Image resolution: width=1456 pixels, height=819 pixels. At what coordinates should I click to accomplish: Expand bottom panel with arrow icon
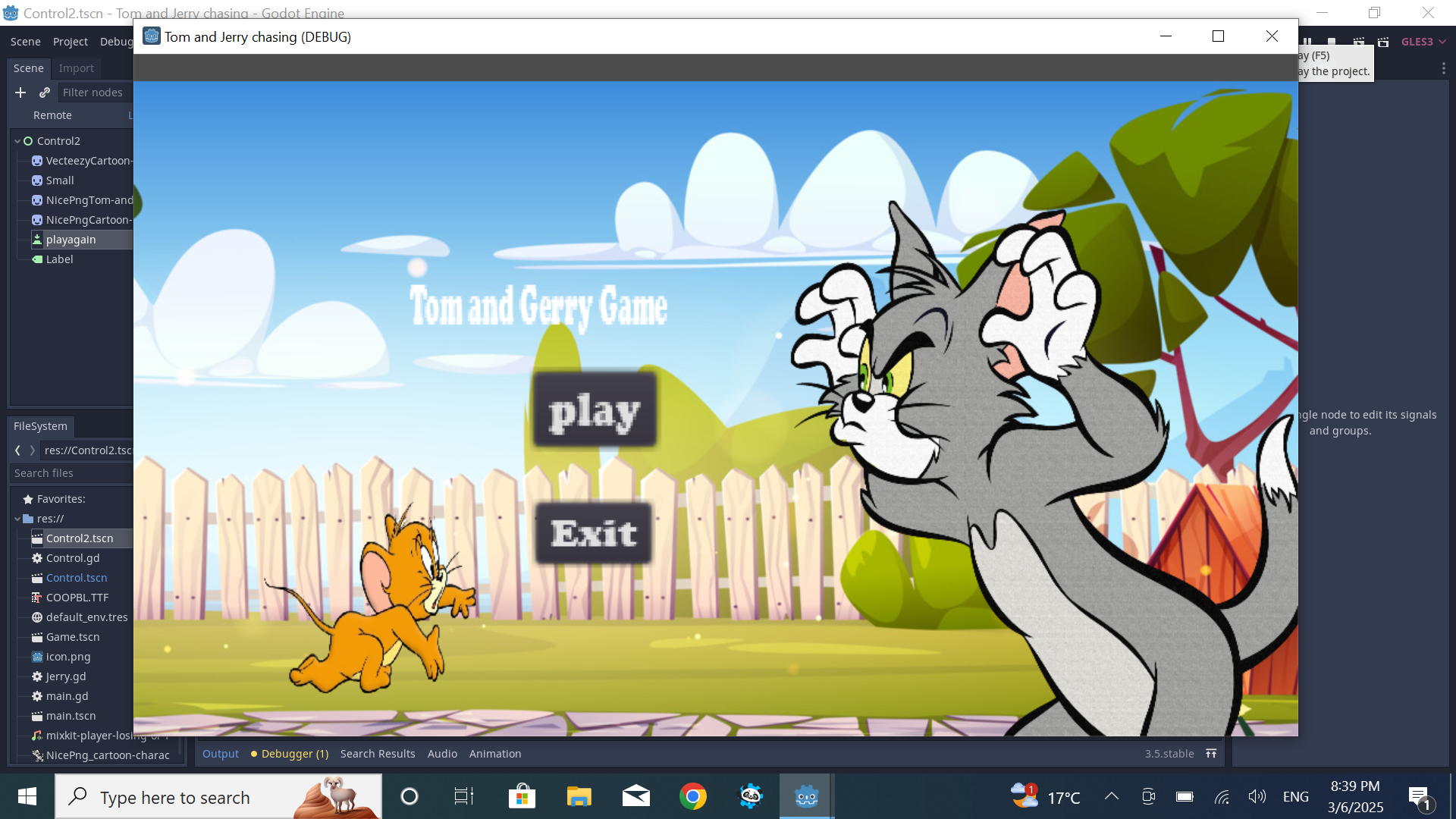point(1211,754)
